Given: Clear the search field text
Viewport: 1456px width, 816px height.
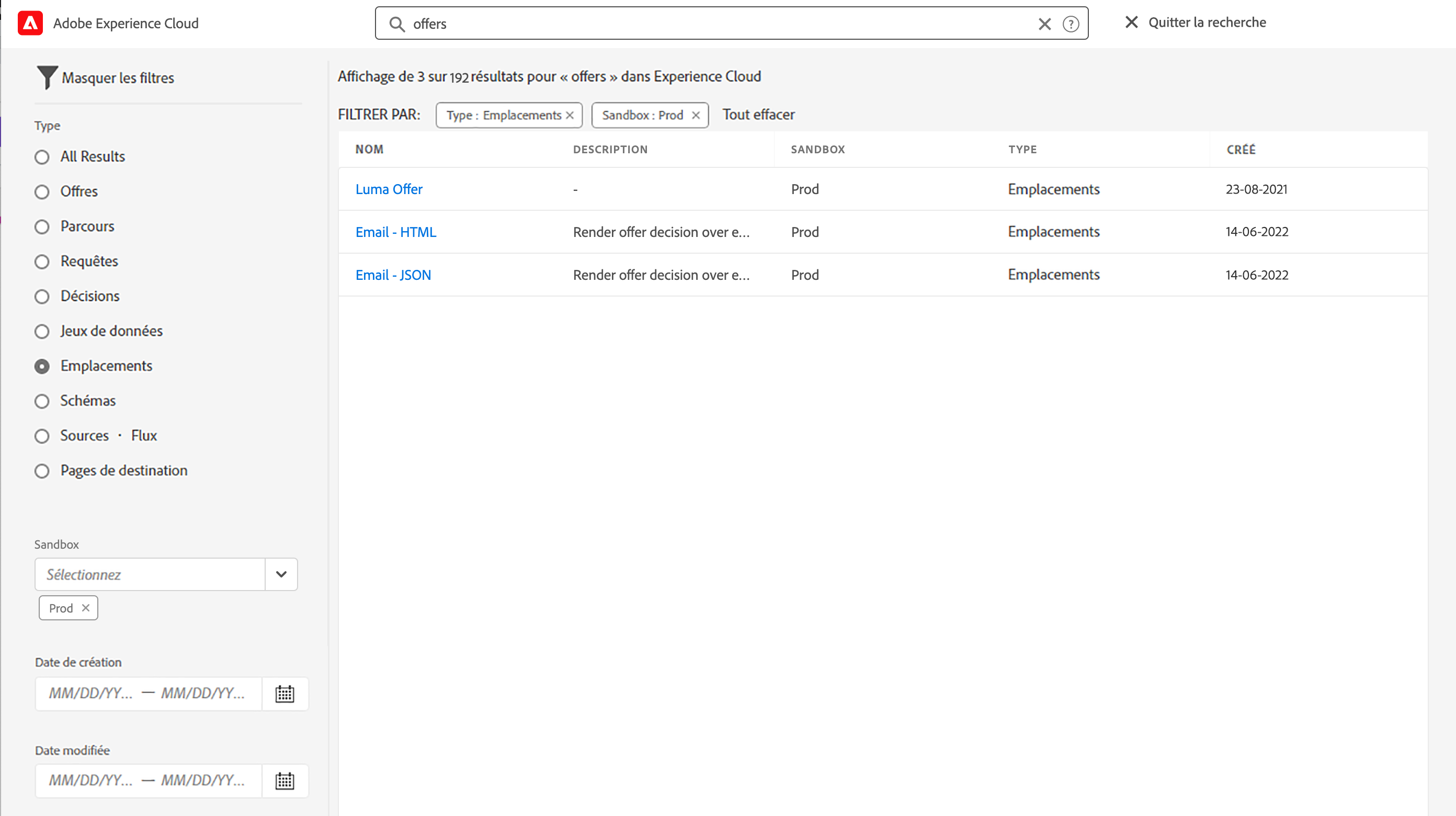Looking at the screenshot, I should click(1044, 24).
